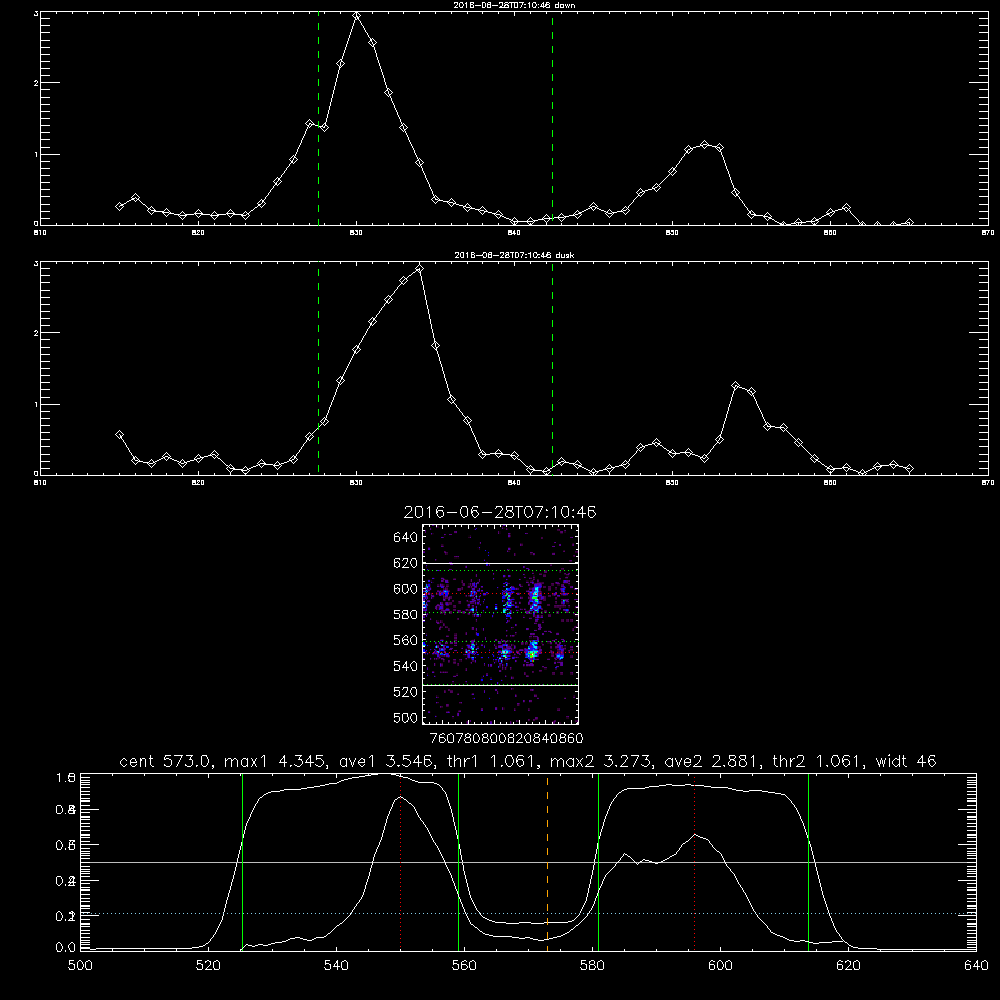Click the highest diamond marker in dusk plot
The image size is (1000, 1000).
click(x=419, y=268)
